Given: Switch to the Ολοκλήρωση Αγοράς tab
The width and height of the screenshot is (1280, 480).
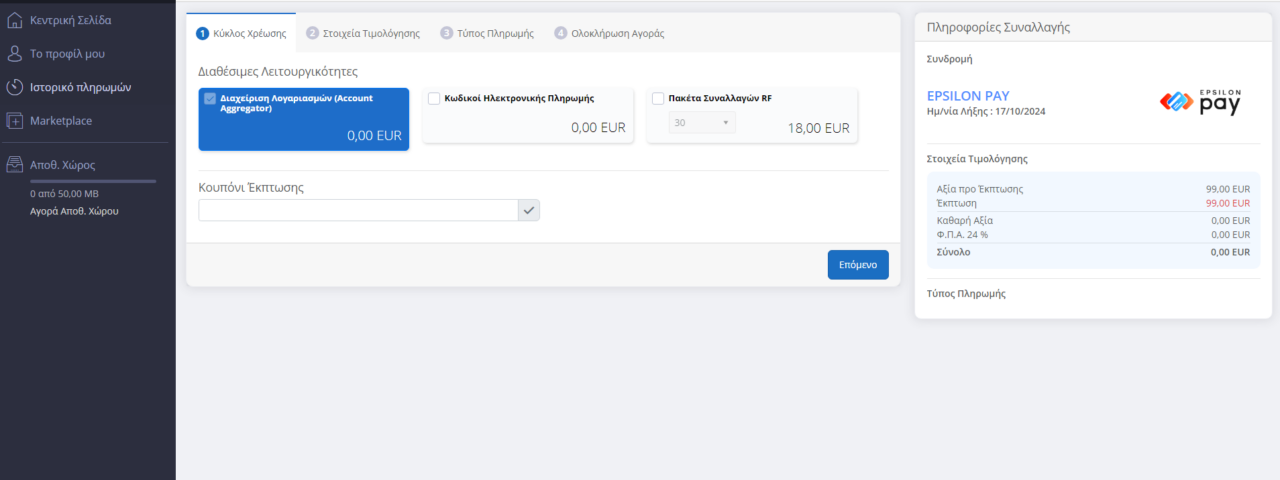Looking at the screenshot, I should [x=609, y=33].
